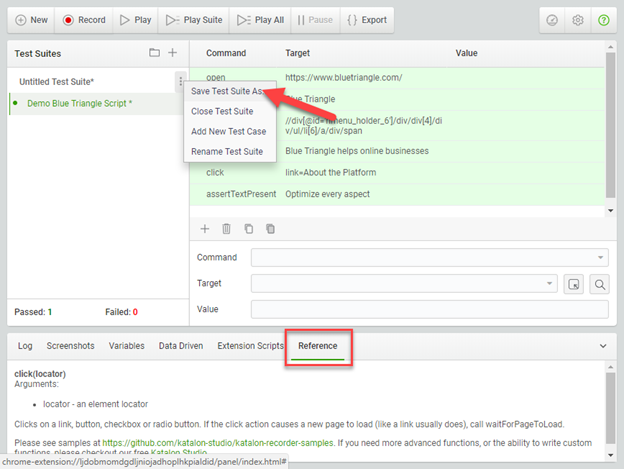Open the Untitled Test Suite three-dot menu

pyautogui.click(x=180, y=82)
